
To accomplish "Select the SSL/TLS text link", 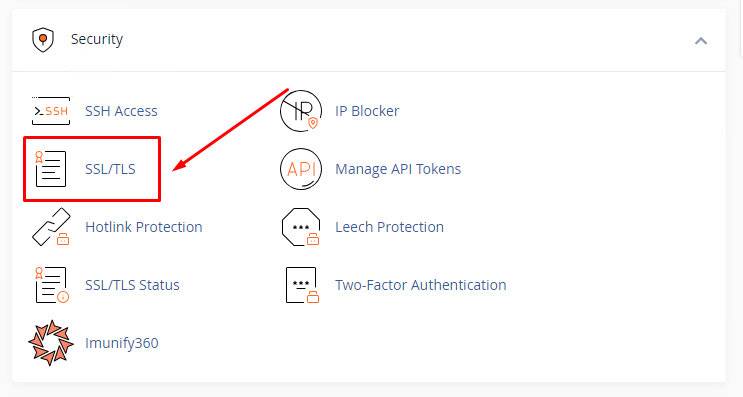I will coord(110,169).
